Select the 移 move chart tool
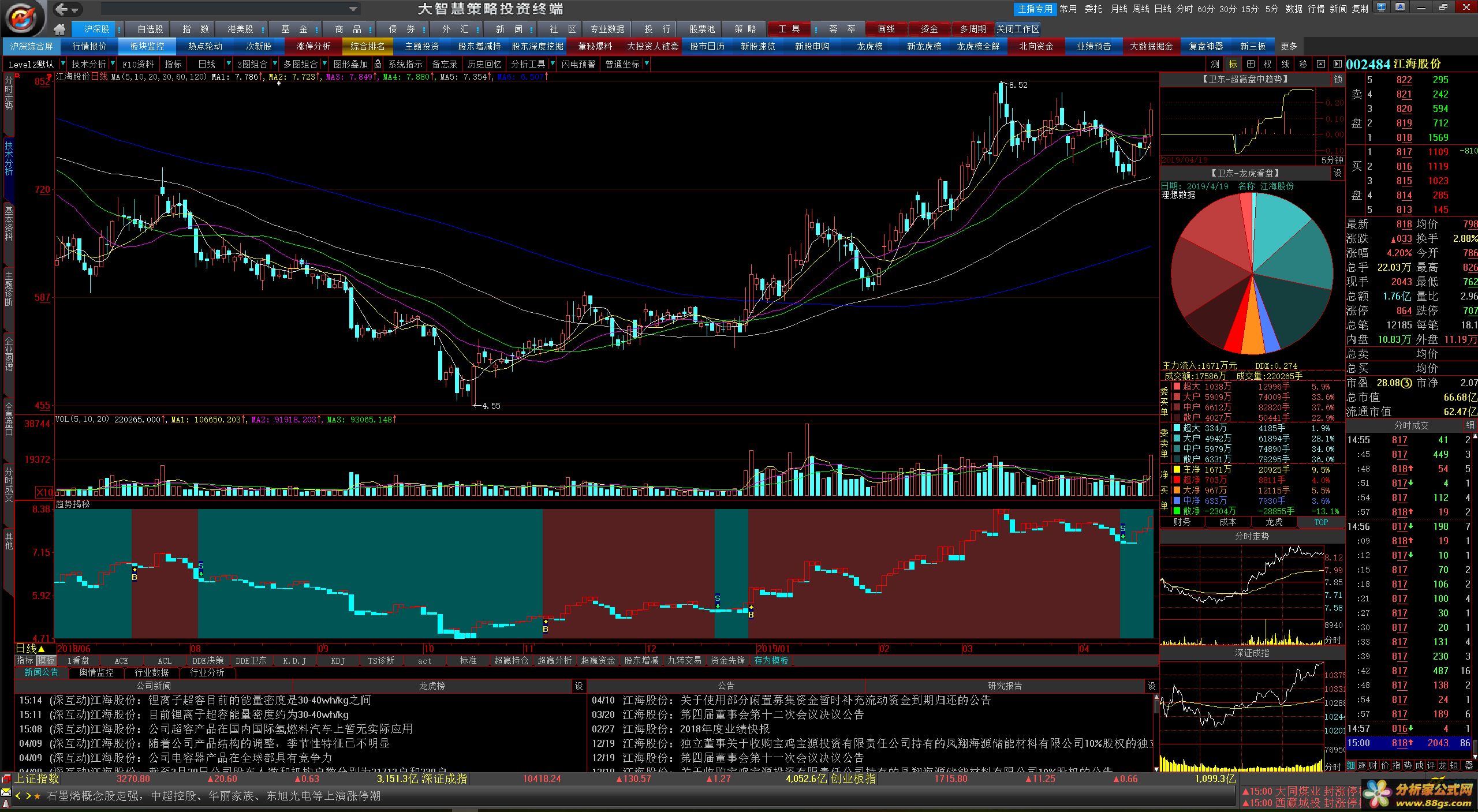 [1302, 64]
